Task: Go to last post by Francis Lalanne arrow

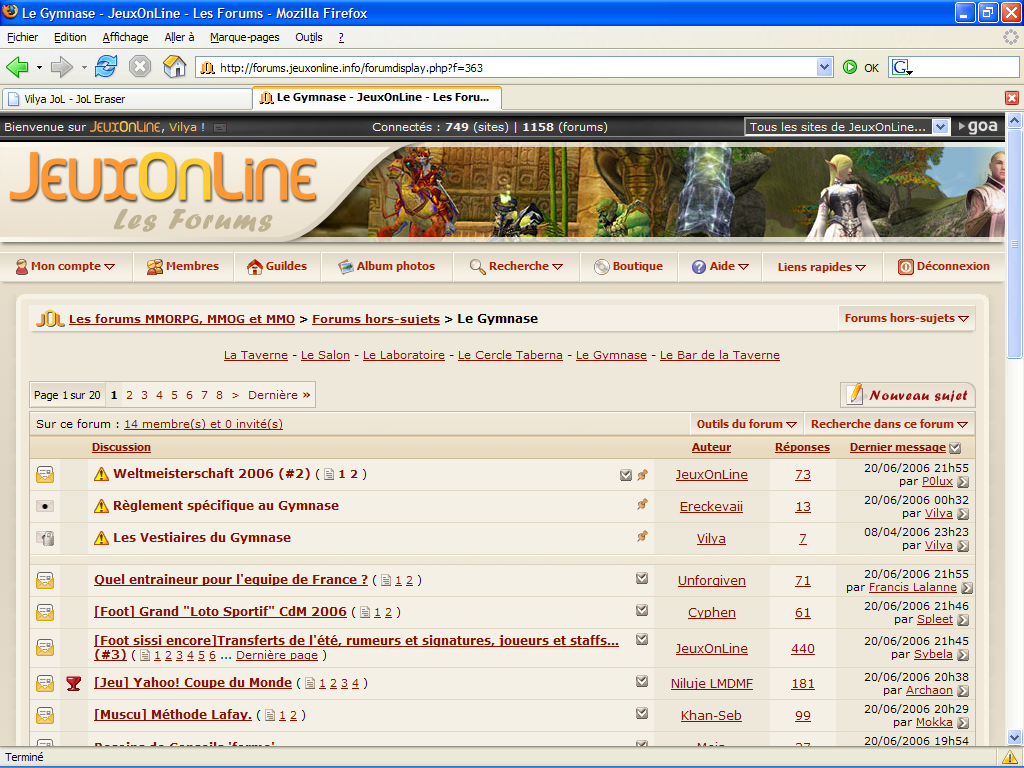Action: (967, 588)
